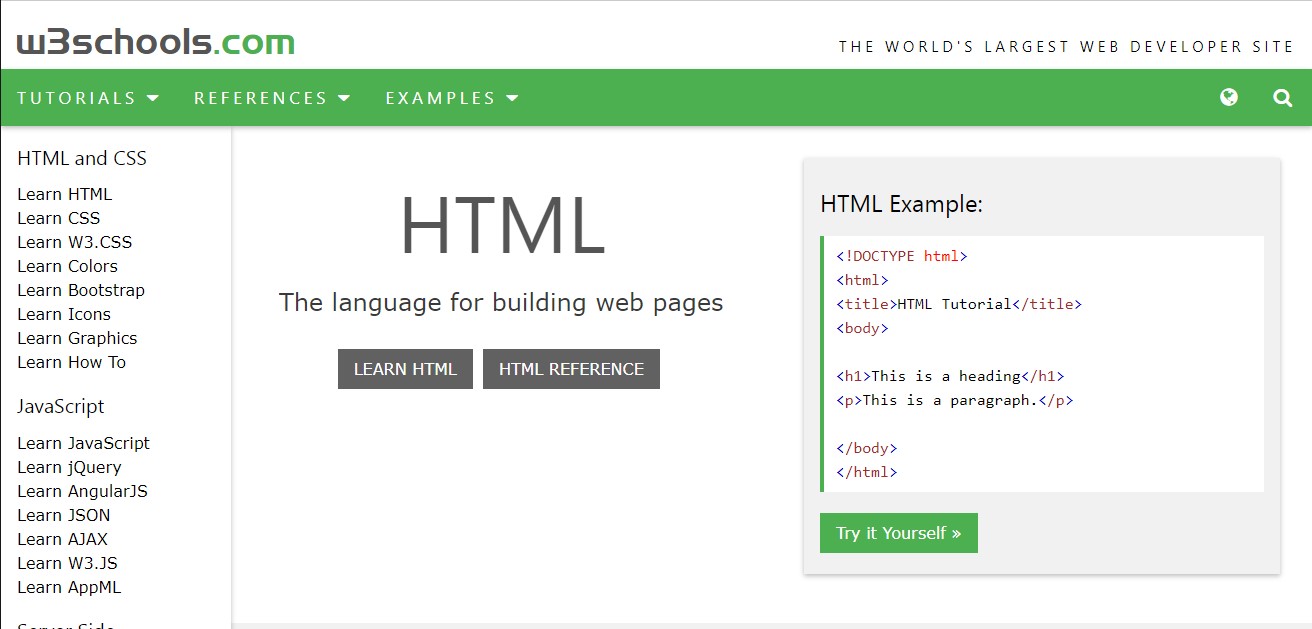
Task: Open Learn jQuery sidebar link
Action: pos(69,467)
